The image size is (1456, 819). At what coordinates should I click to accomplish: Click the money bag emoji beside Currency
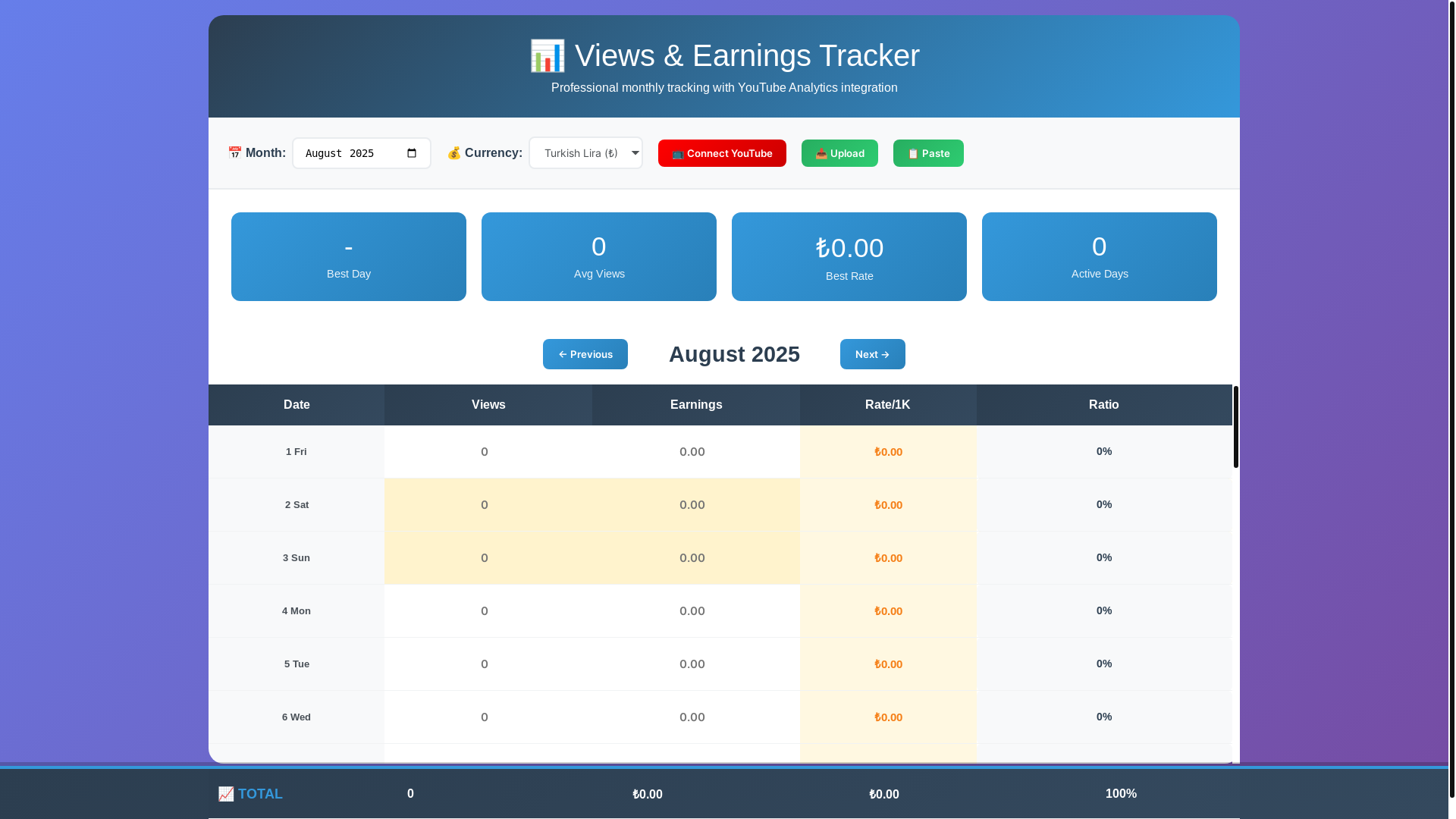pyautogui.click(x=454, y=153)
